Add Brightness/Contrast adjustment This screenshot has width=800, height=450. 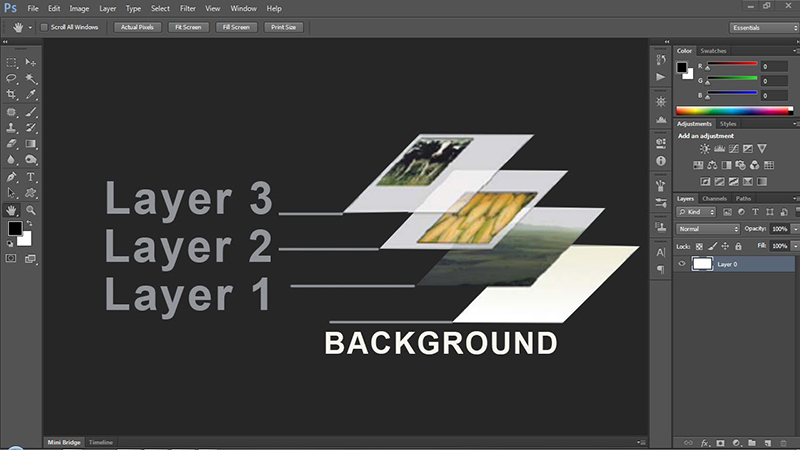click(705, 148)
